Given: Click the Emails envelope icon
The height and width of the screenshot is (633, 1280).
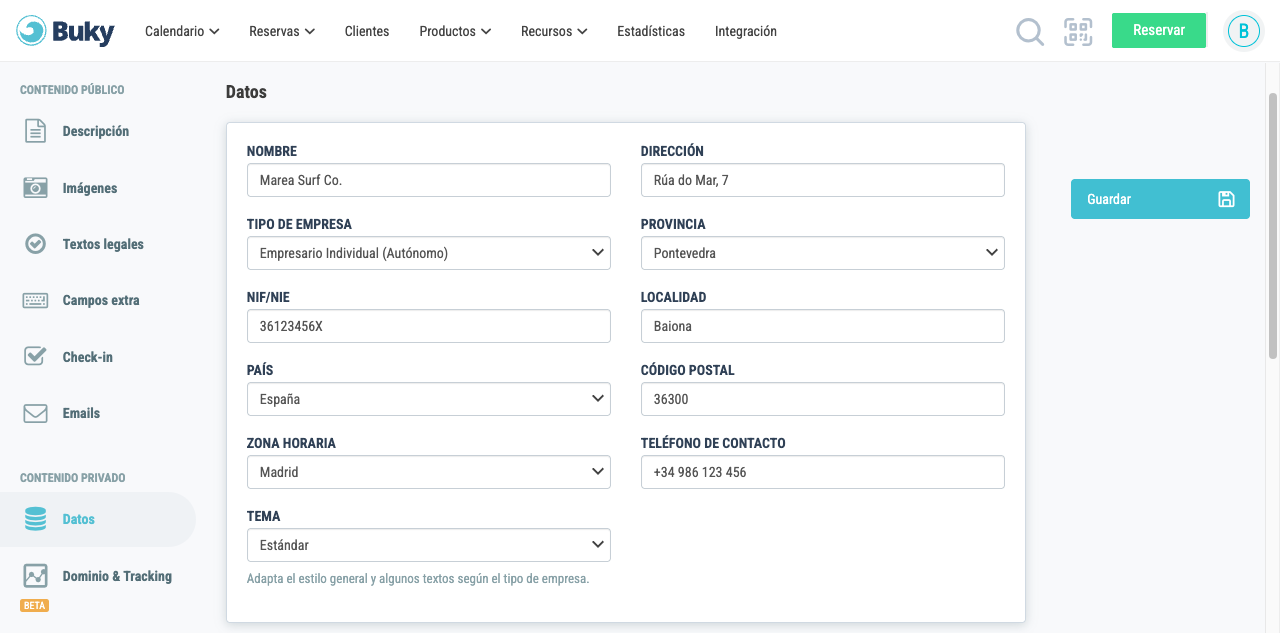Looking at the screenshot, I should [x=36, y=413].
